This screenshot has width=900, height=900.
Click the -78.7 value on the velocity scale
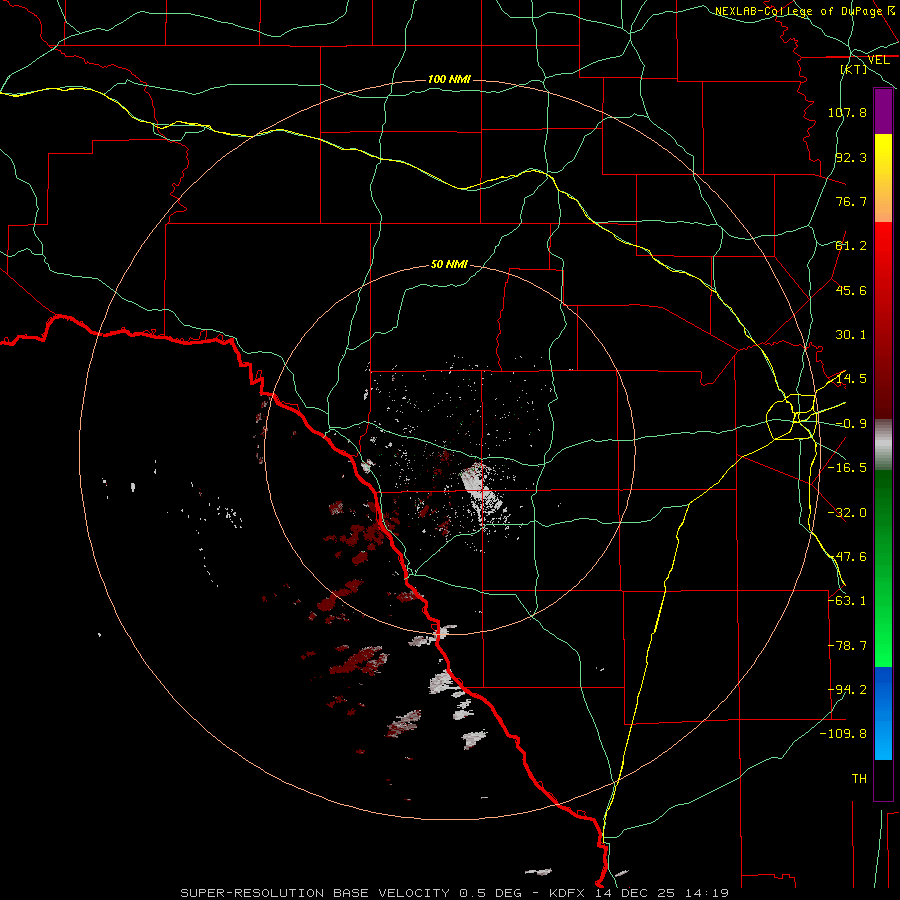pyautogui.click(x=847, y=646)
